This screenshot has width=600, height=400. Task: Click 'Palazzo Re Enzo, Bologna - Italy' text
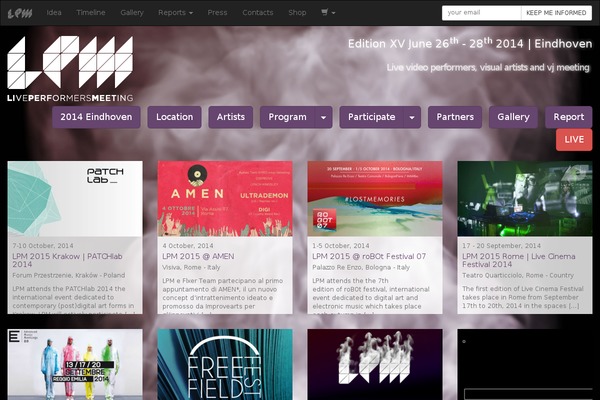(x=361, y=267)
